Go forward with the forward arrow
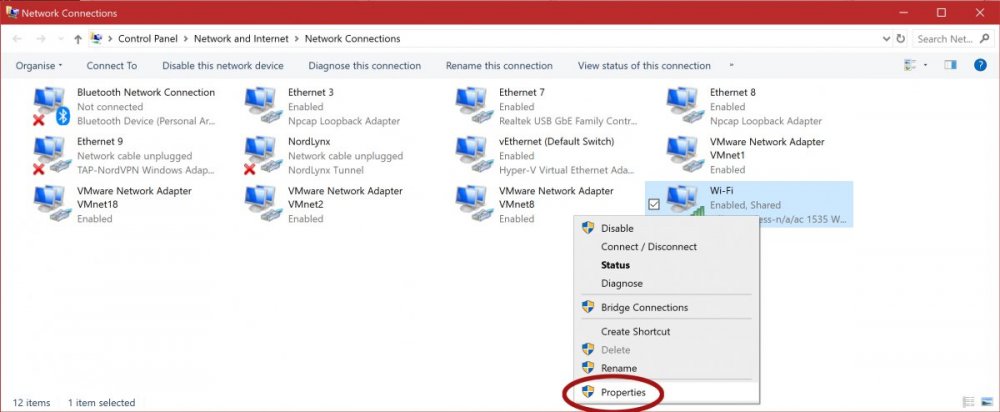 tap(41, 39)
